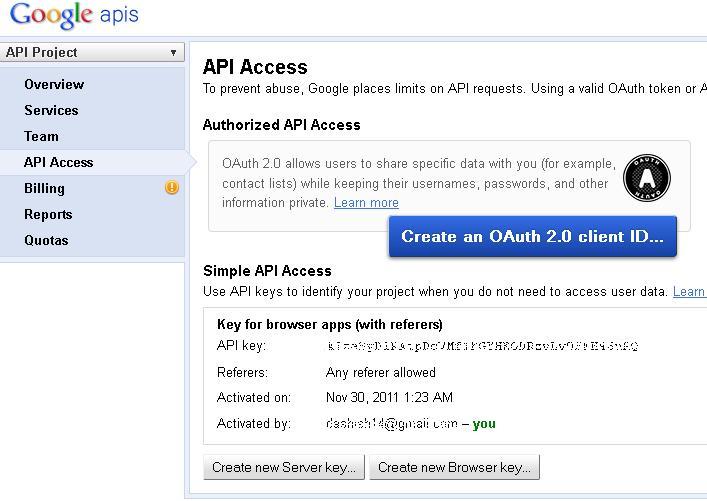Click the 'API Access' page title
Image resolution: width=707 pixels, height=501 pixels.
[255, 67]
